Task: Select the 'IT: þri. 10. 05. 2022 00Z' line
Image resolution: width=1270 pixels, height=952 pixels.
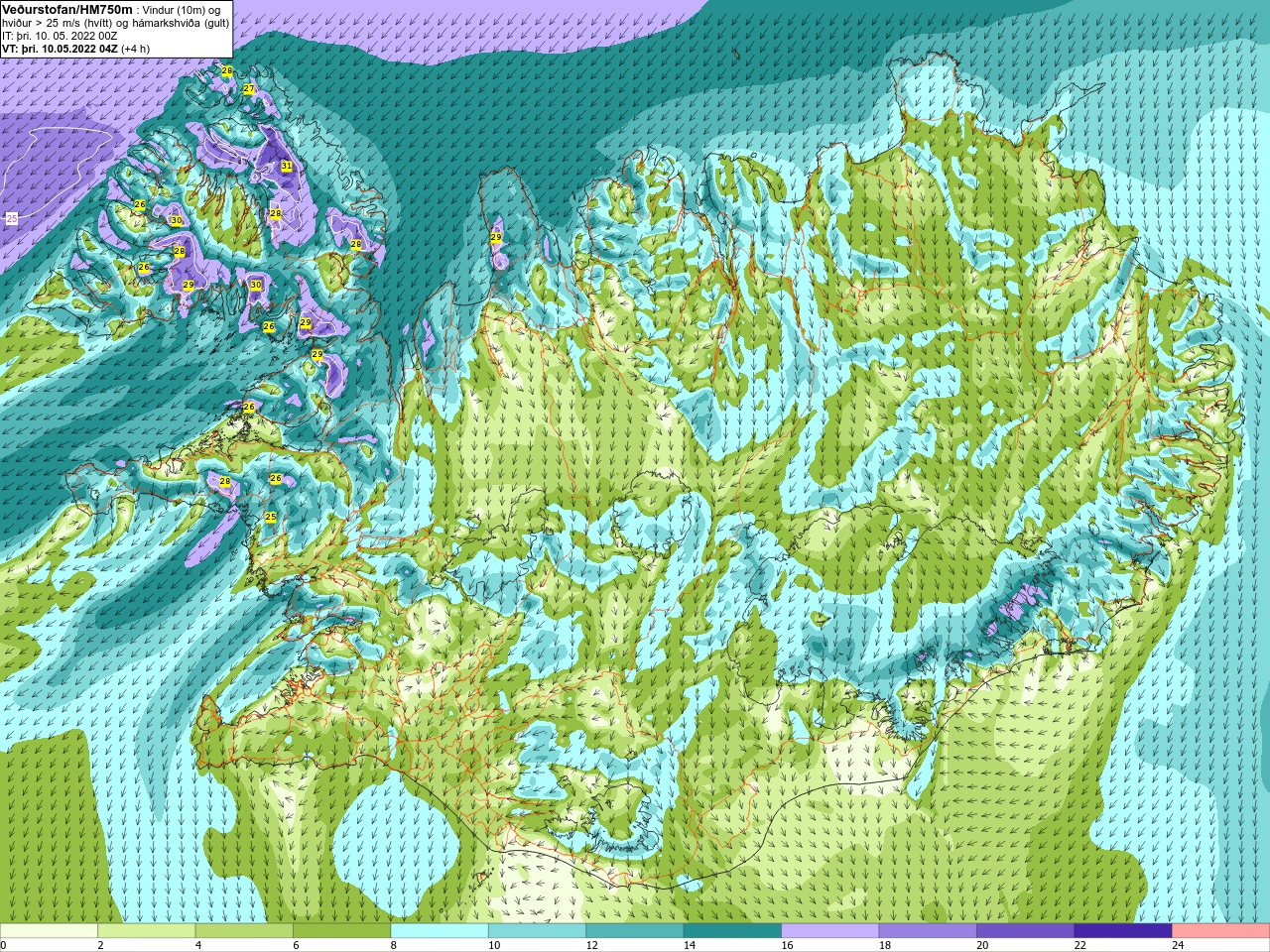Action: pyautogui.click(x=60, y=36)
